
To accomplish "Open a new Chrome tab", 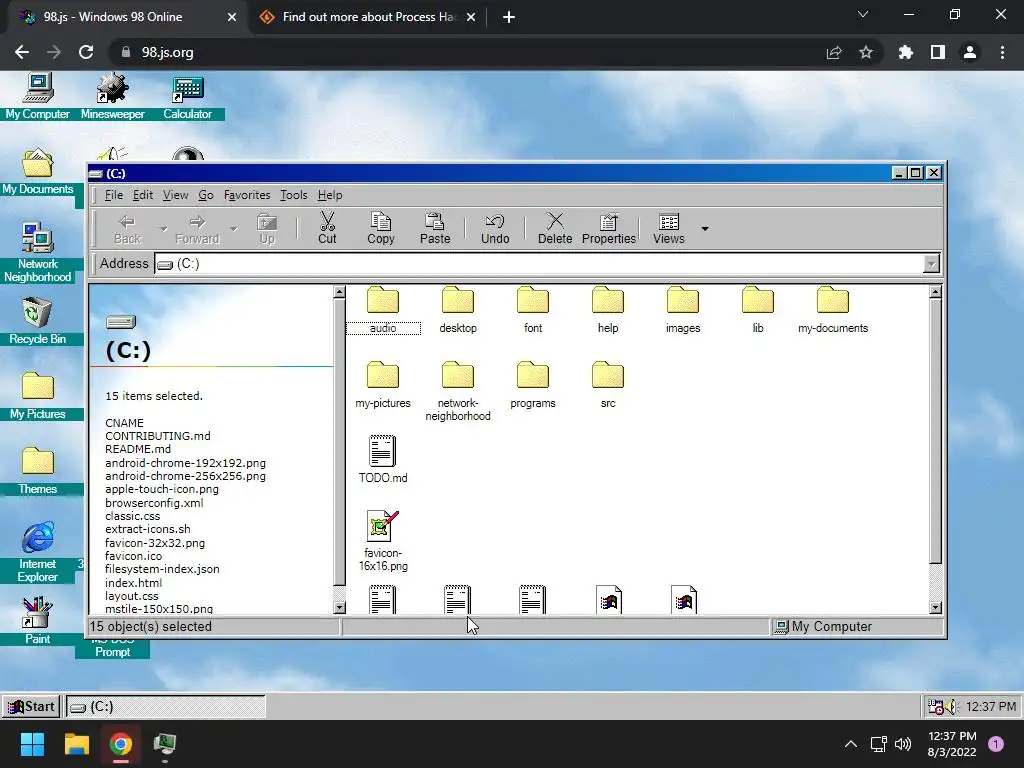I will tap(509, 17).
